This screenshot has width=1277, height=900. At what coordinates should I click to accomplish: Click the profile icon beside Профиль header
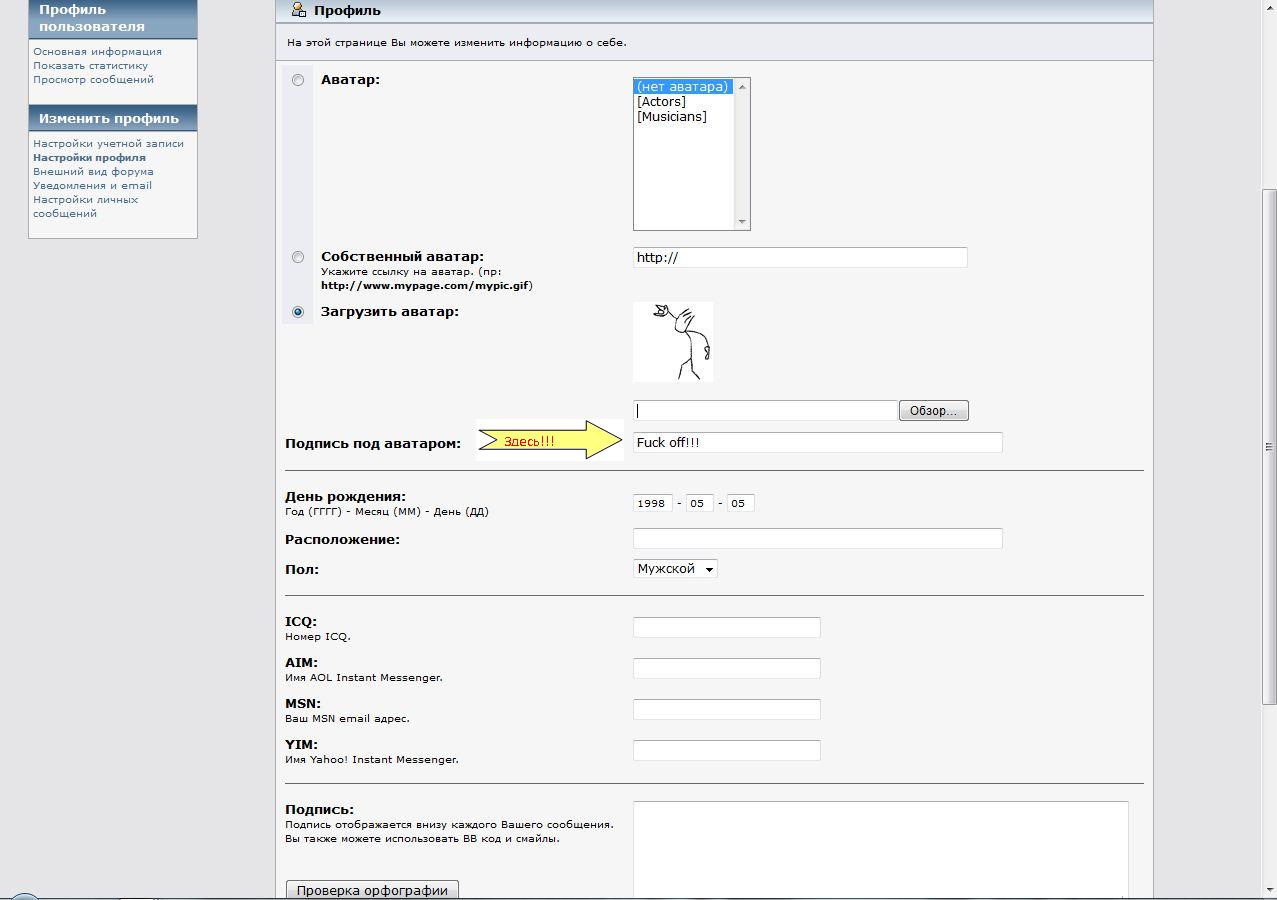pos(298,10)
